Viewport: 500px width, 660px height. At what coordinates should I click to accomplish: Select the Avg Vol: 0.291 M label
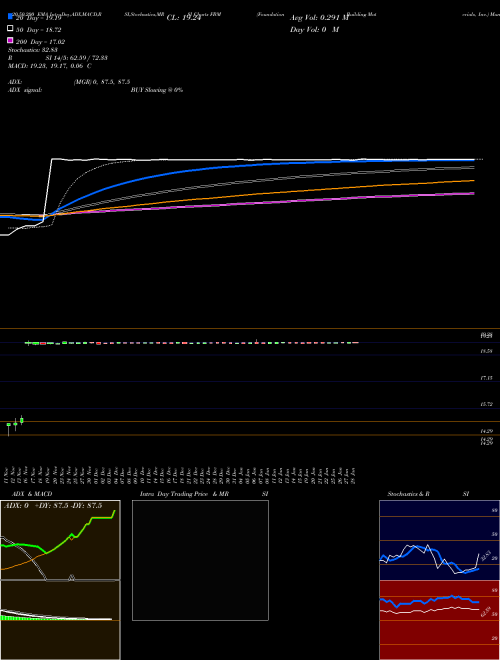(319, 18)
